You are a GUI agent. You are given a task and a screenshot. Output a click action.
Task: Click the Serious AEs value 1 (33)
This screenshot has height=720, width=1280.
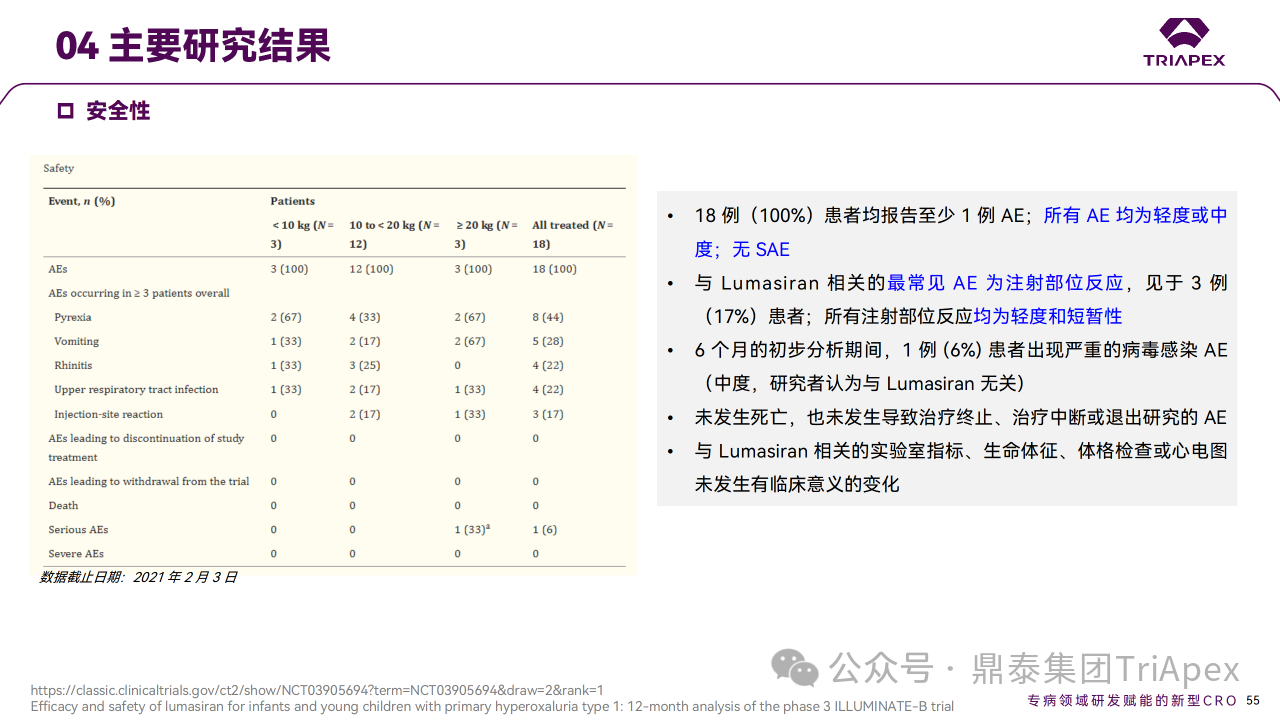point(471,529)
